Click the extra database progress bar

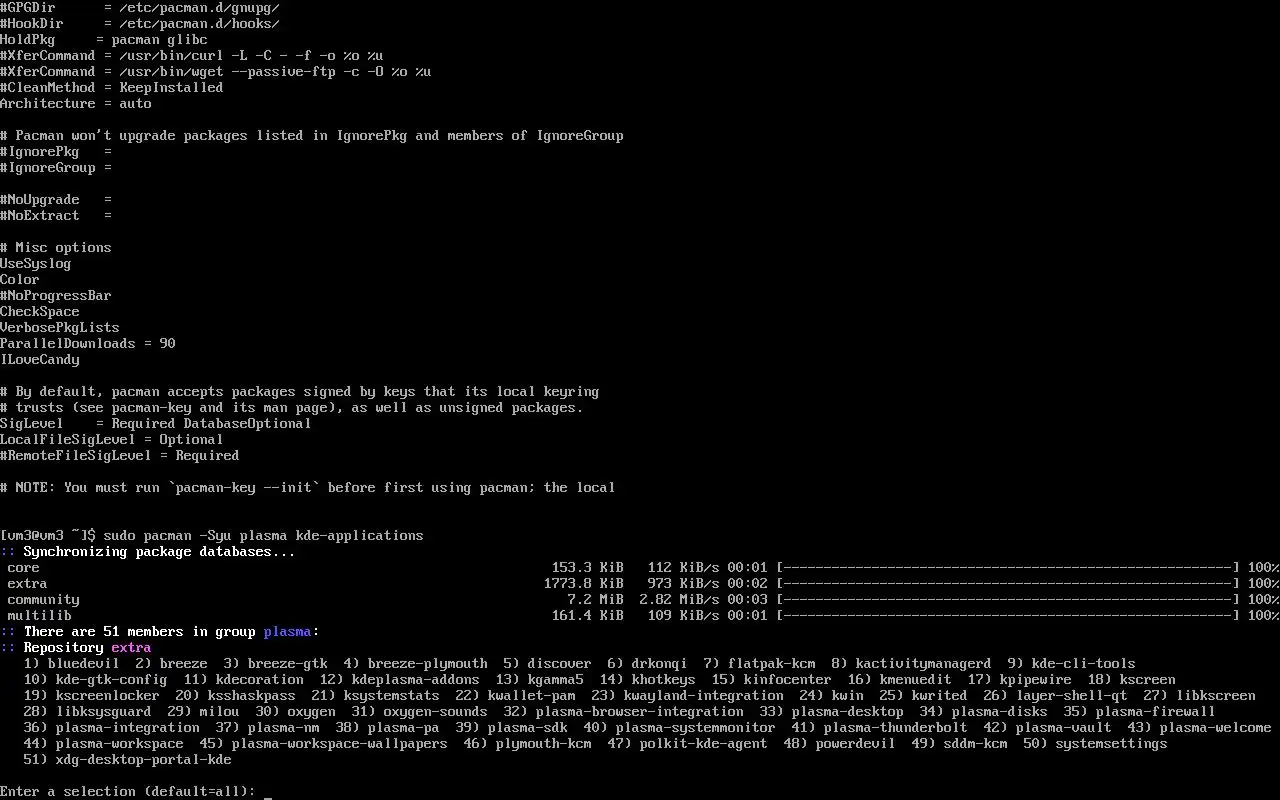1008,584
